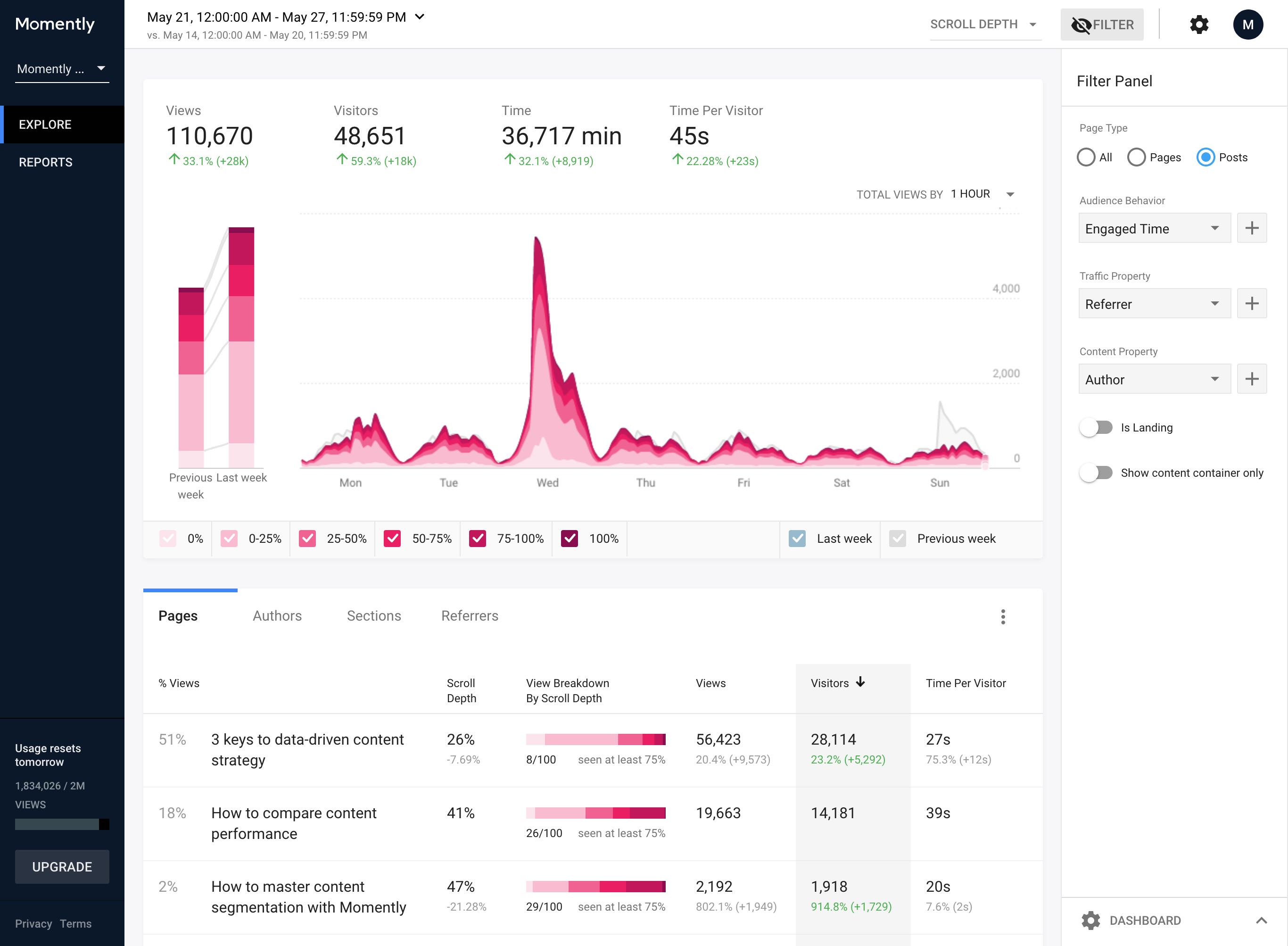This screenshot has width=1288, height=946.
Task: Click the Visitors sort arrow icon
Action: point(860,682)
